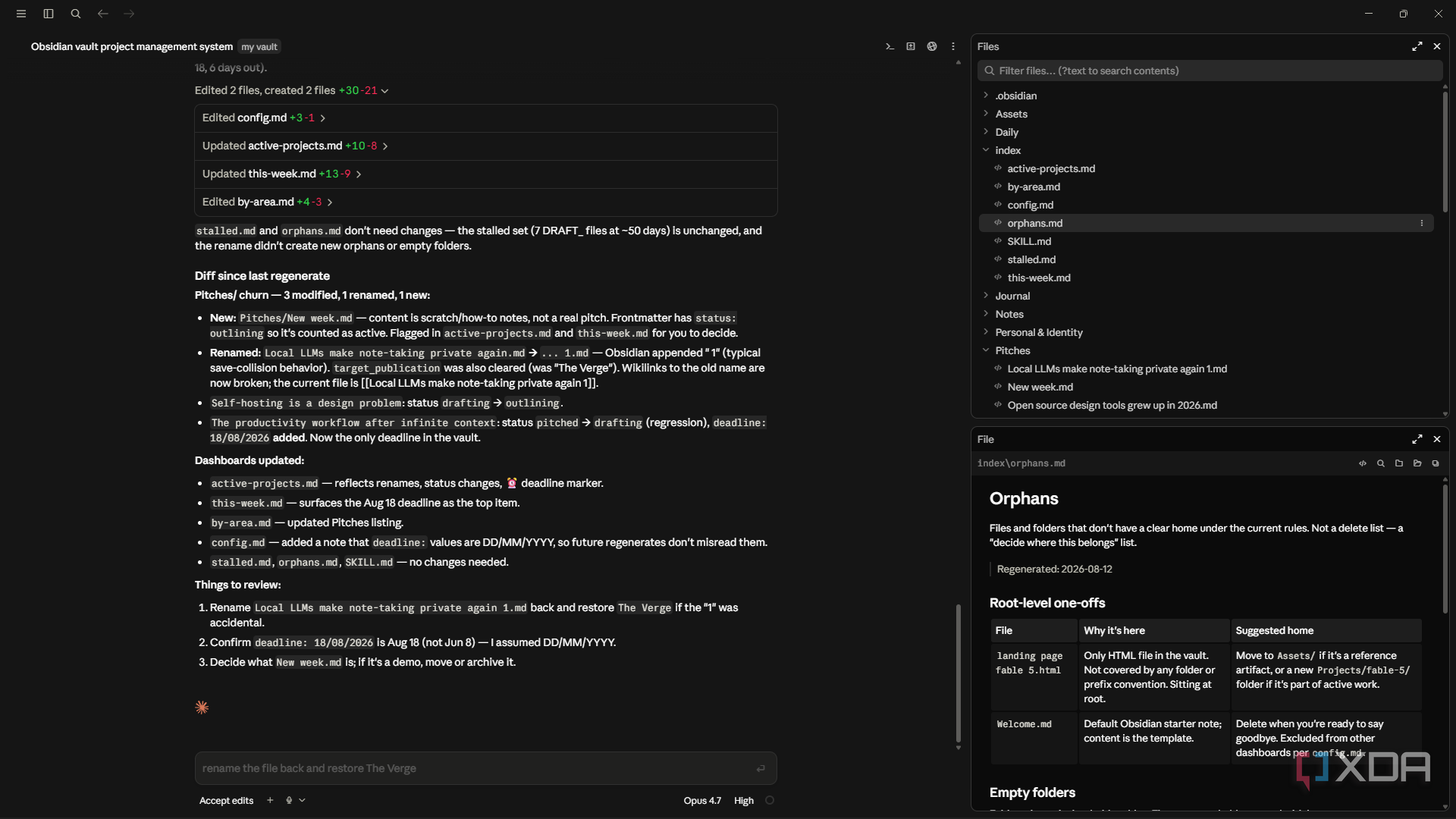Open the hamburger menu in the title bar

(21, 14)
